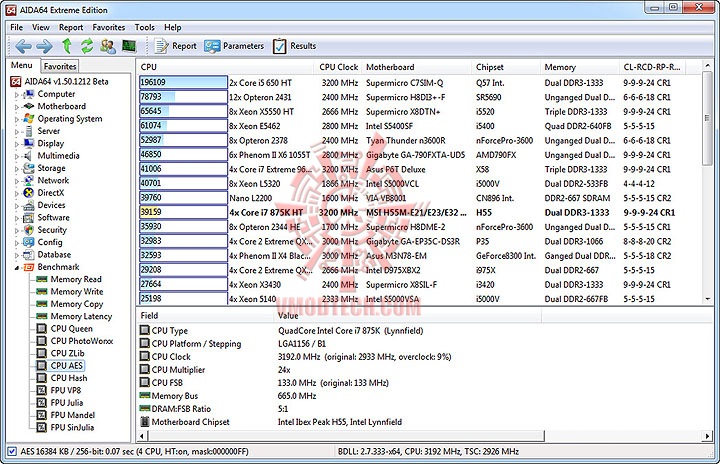The image size is (720, 464).
Task: Select FPU SinJulia benchmark
Action: 72,428
